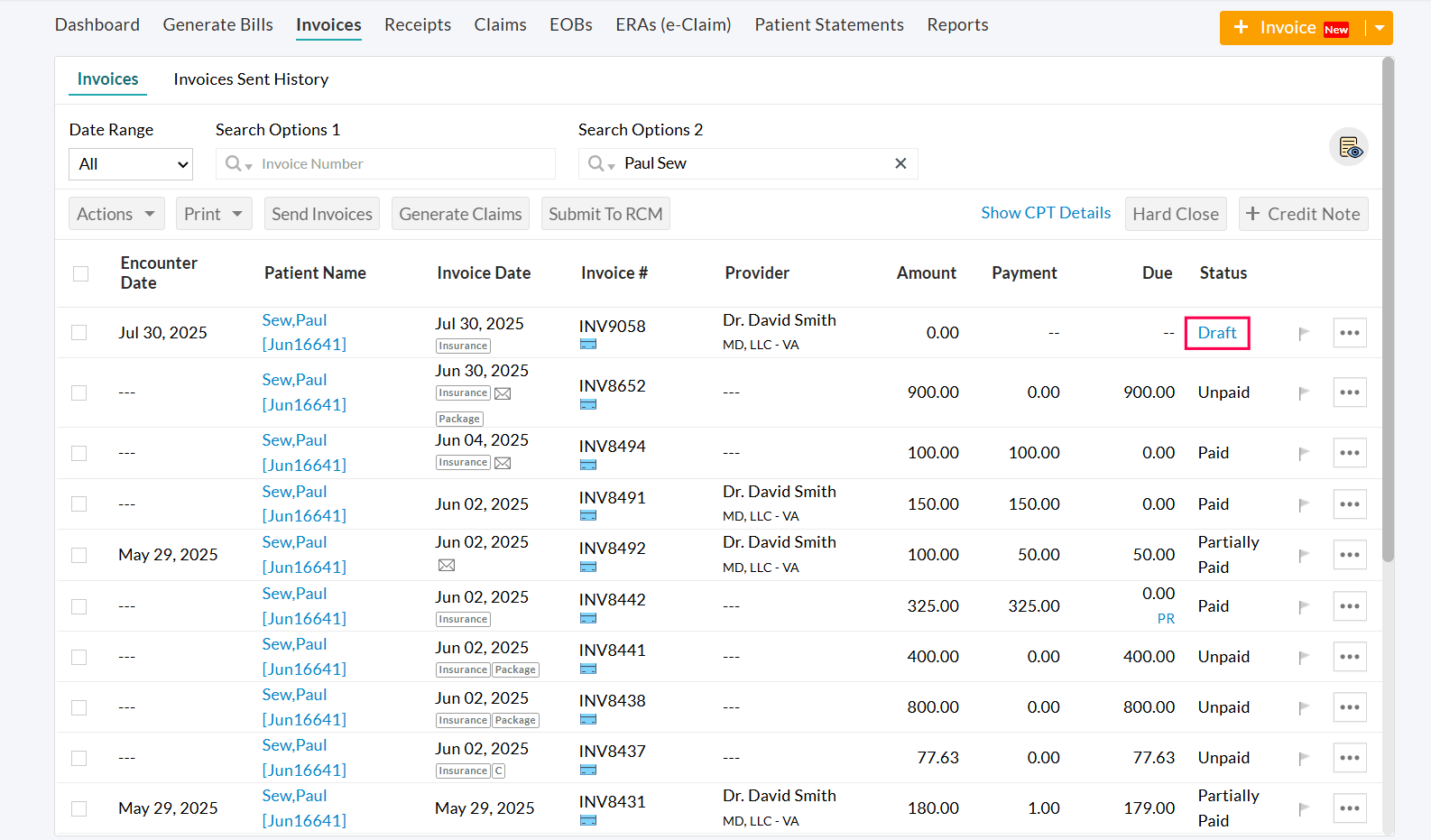Screen dimensions: 1431x840
Task: Open the three-dot menu for invoice INV8431
Action: 1349,808
